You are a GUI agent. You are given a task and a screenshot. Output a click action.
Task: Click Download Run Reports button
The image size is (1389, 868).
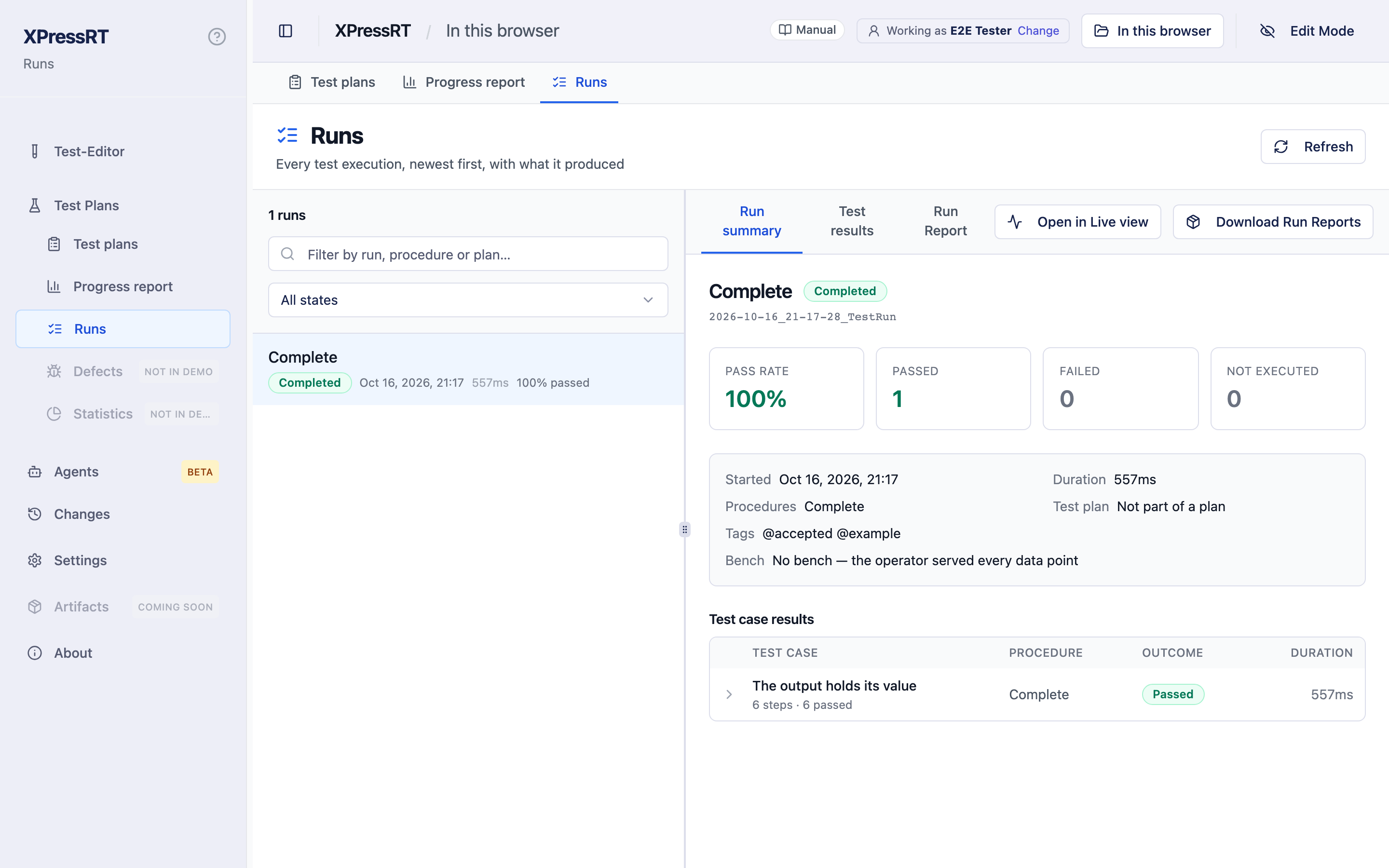click(1272, 222)
